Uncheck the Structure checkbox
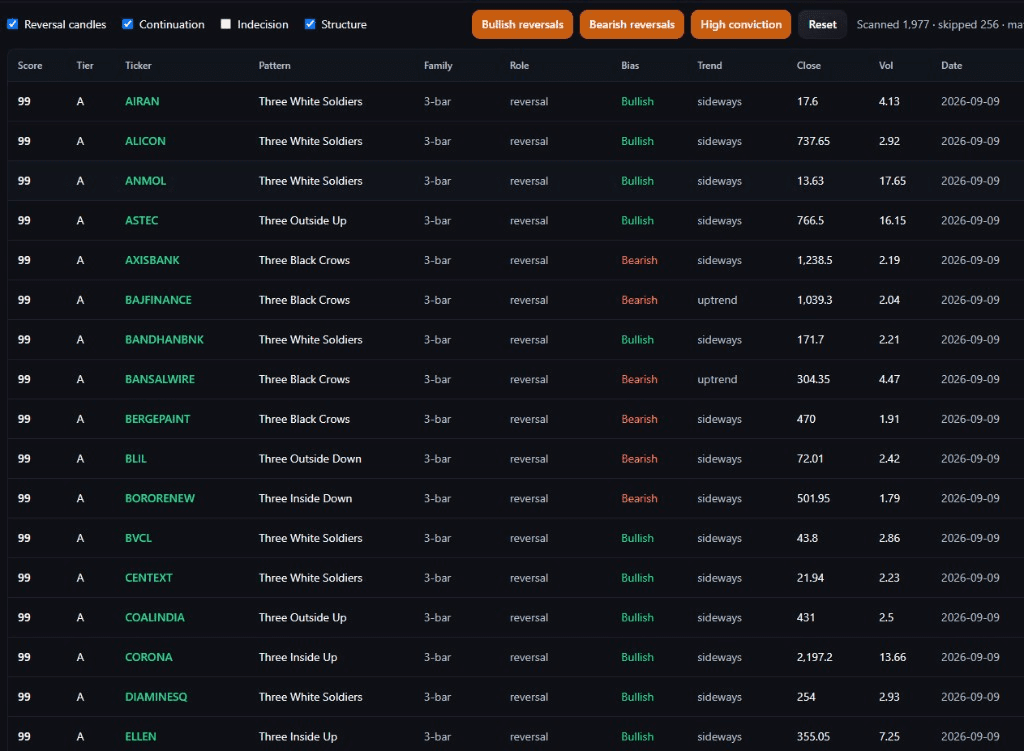1024x751 pixels. (310, 24)
